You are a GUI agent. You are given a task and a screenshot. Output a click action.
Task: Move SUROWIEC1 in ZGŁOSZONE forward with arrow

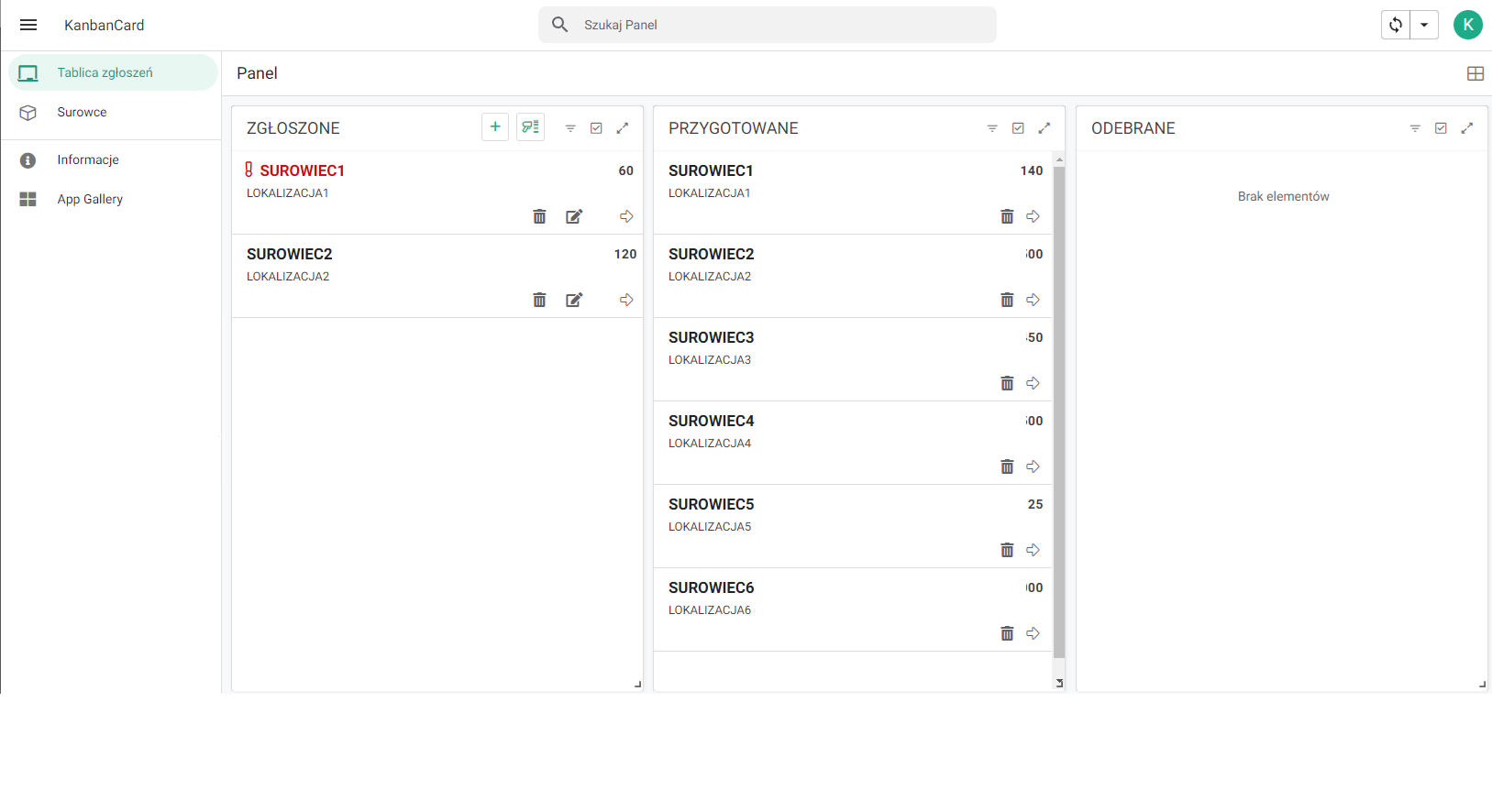tap(626, 217)
